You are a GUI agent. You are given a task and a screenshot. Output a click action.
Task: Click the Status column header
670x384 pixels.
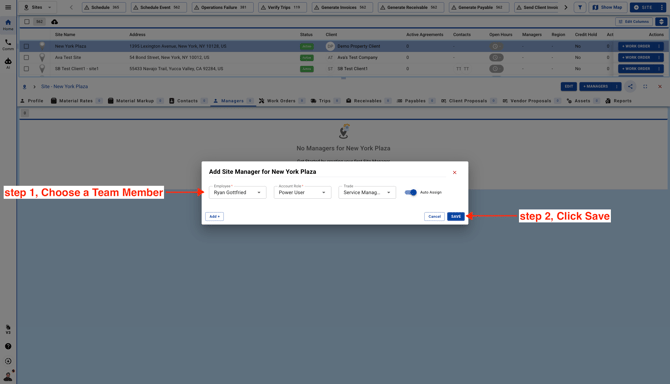(x=306, y=35)
